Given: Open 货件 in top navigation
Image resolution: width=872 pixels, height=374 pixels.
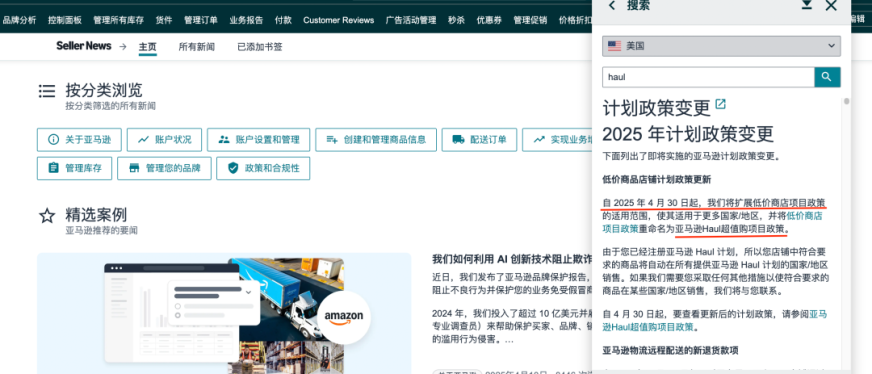Looking at the screenshot, I should click(x=164, y=20).
